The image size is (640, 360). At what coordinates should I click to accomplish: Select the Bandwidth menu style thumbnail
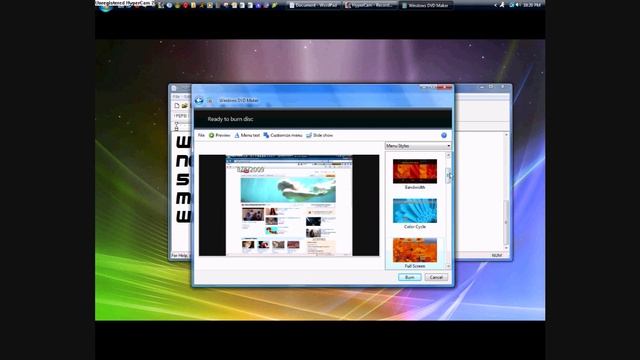tap(415, 171)
